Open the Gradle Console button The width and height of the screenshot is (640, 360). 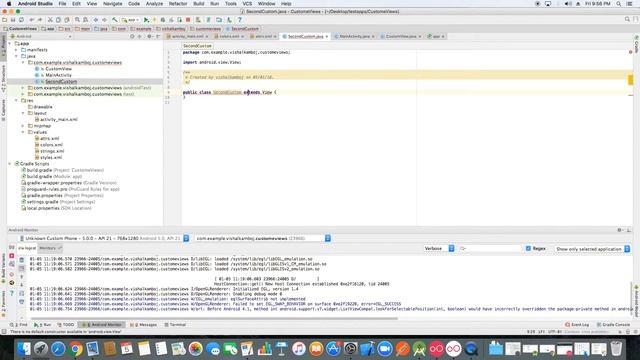613,325
